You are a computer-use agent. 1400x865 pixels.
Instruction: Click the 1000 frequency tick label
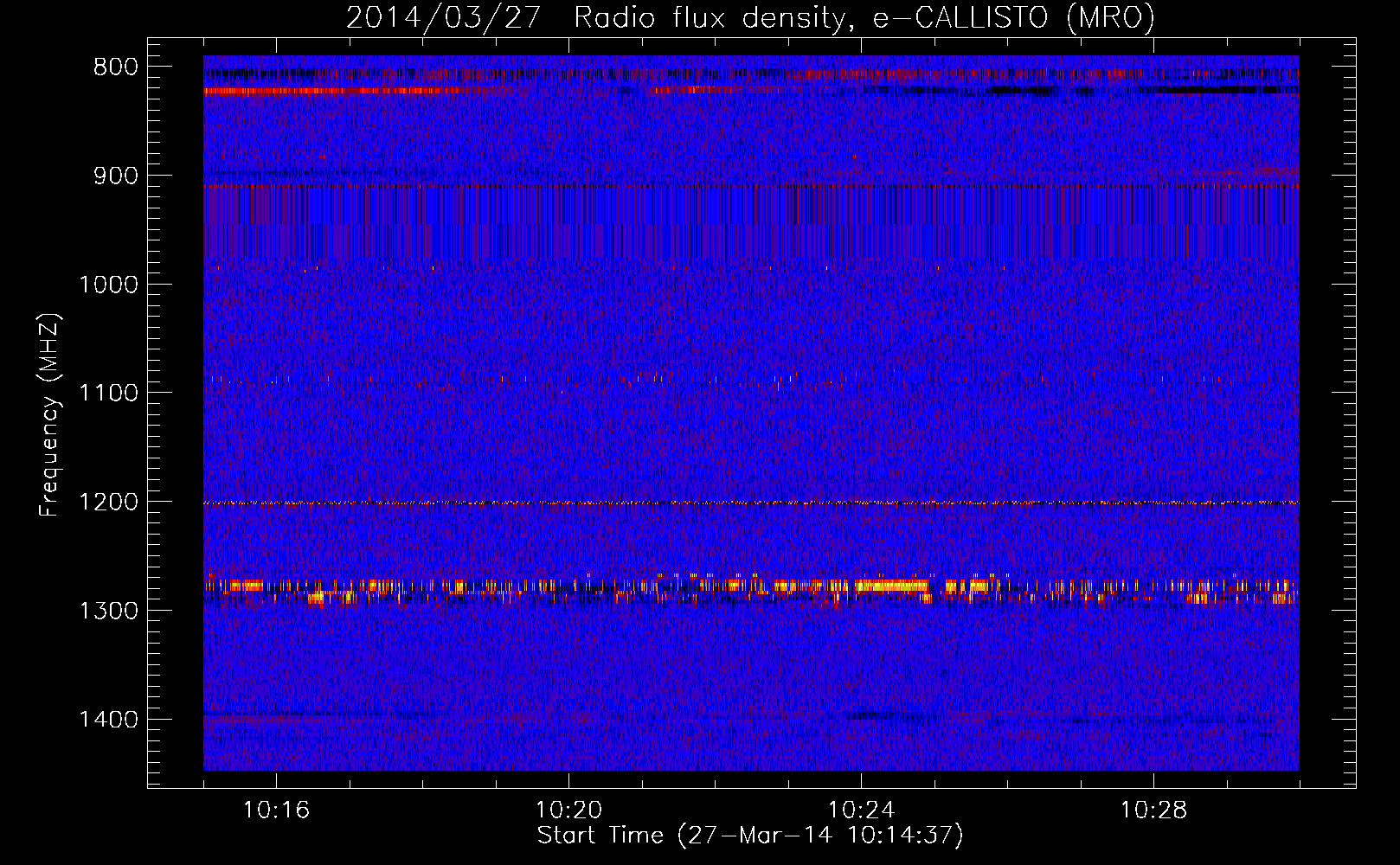(x=108, y=285)
